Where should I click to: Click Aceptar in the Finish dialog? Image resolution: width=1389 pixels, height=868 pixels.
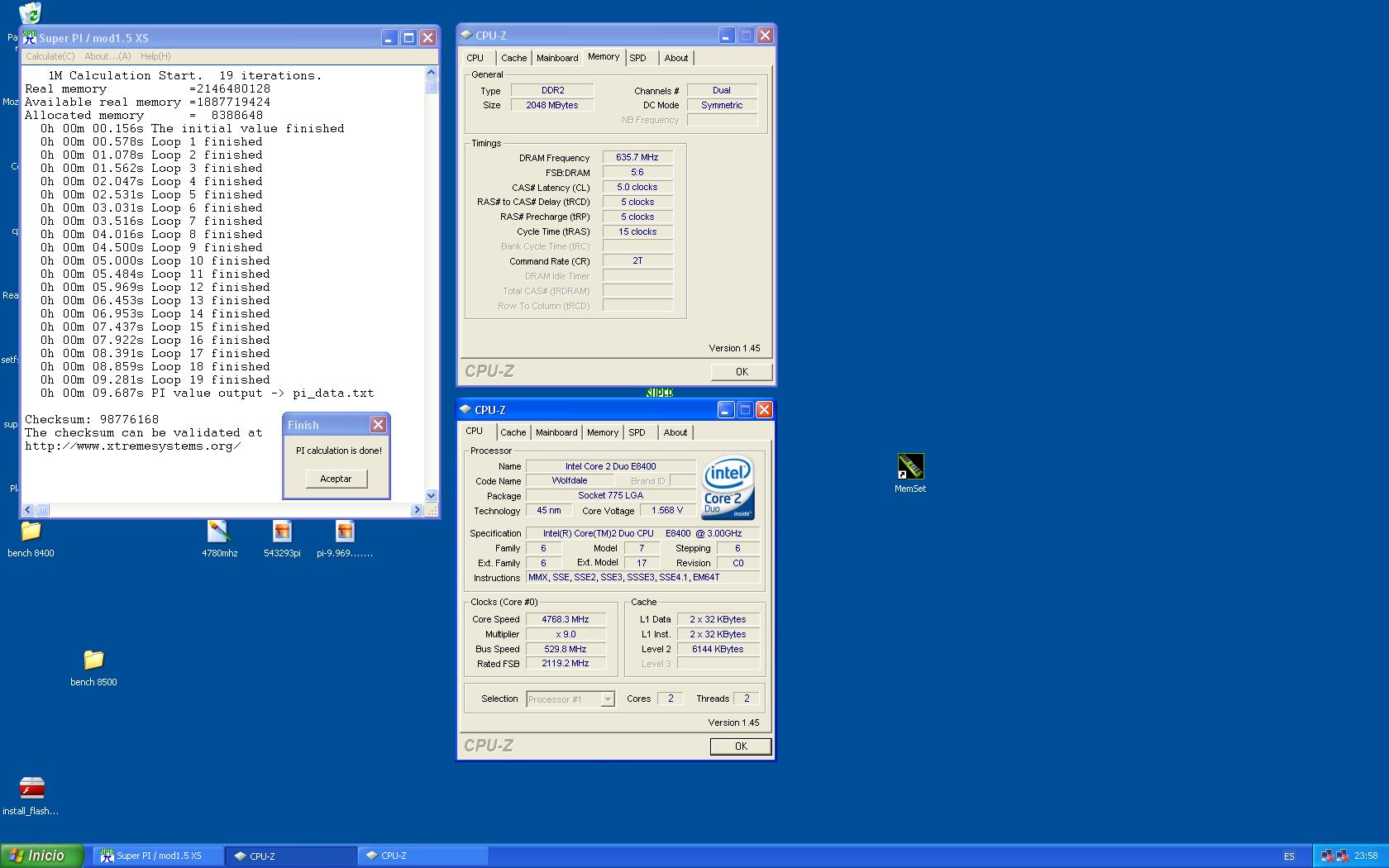point(336,479)
